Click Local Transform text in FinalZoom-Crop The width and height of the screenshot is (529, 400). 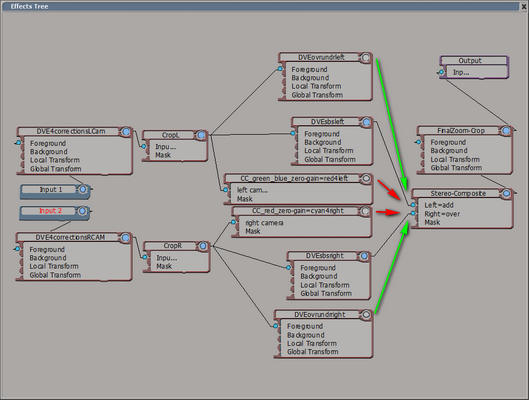(455, 159)
